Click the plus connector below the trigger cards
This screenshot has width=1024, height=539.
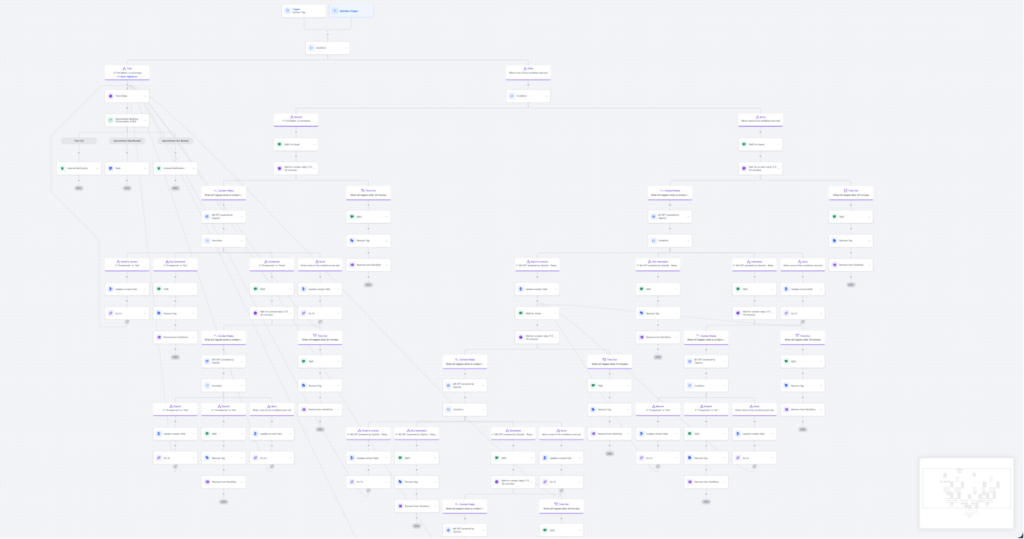[x=328, y=33]
